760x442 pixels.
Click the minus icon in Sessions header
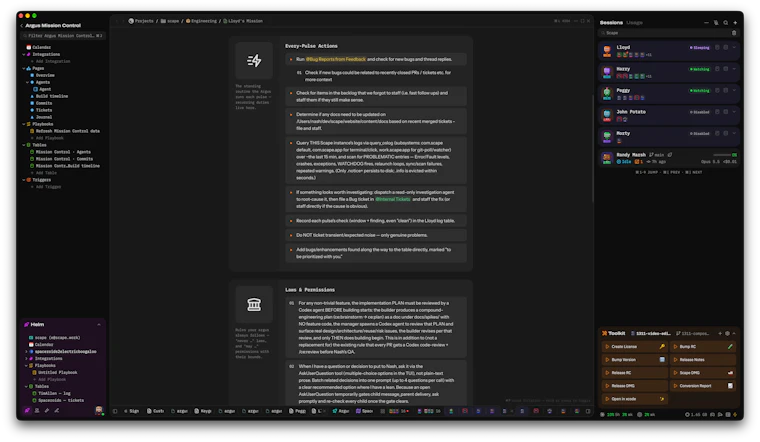pyautogui.click(x=706, y=22)
